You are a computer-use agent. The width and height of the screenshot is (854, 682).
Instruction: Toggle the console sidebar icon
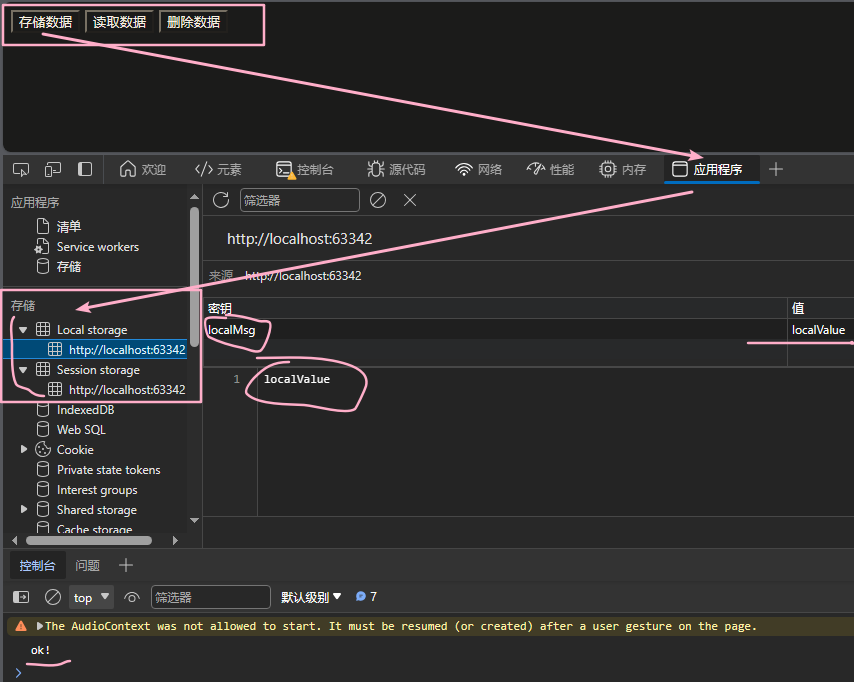[21, 597]
